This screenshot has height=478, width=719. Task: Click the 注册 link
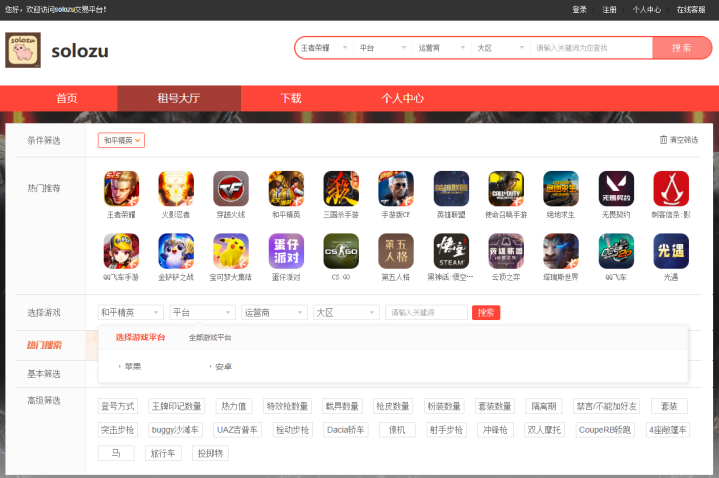(x=609, y=10)
